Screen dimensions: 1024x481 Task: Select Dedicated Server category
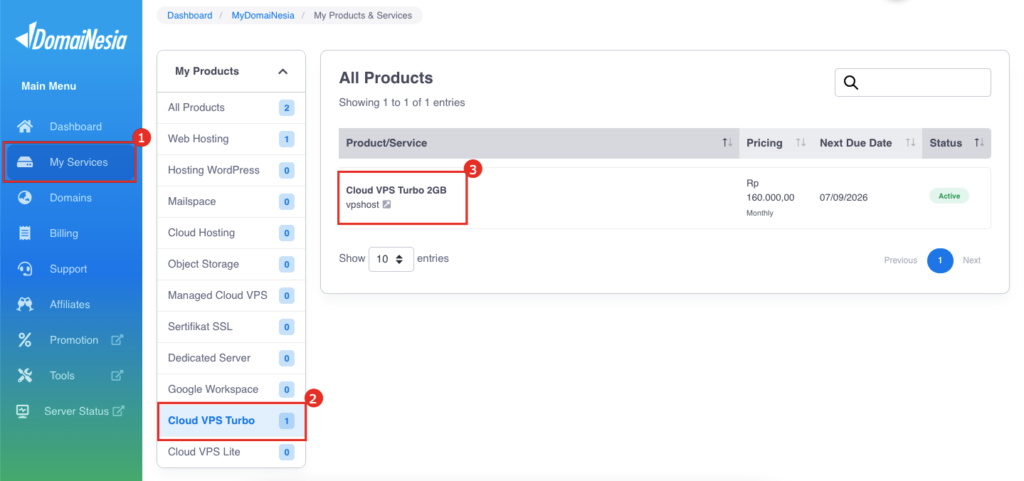pos(231,358)
